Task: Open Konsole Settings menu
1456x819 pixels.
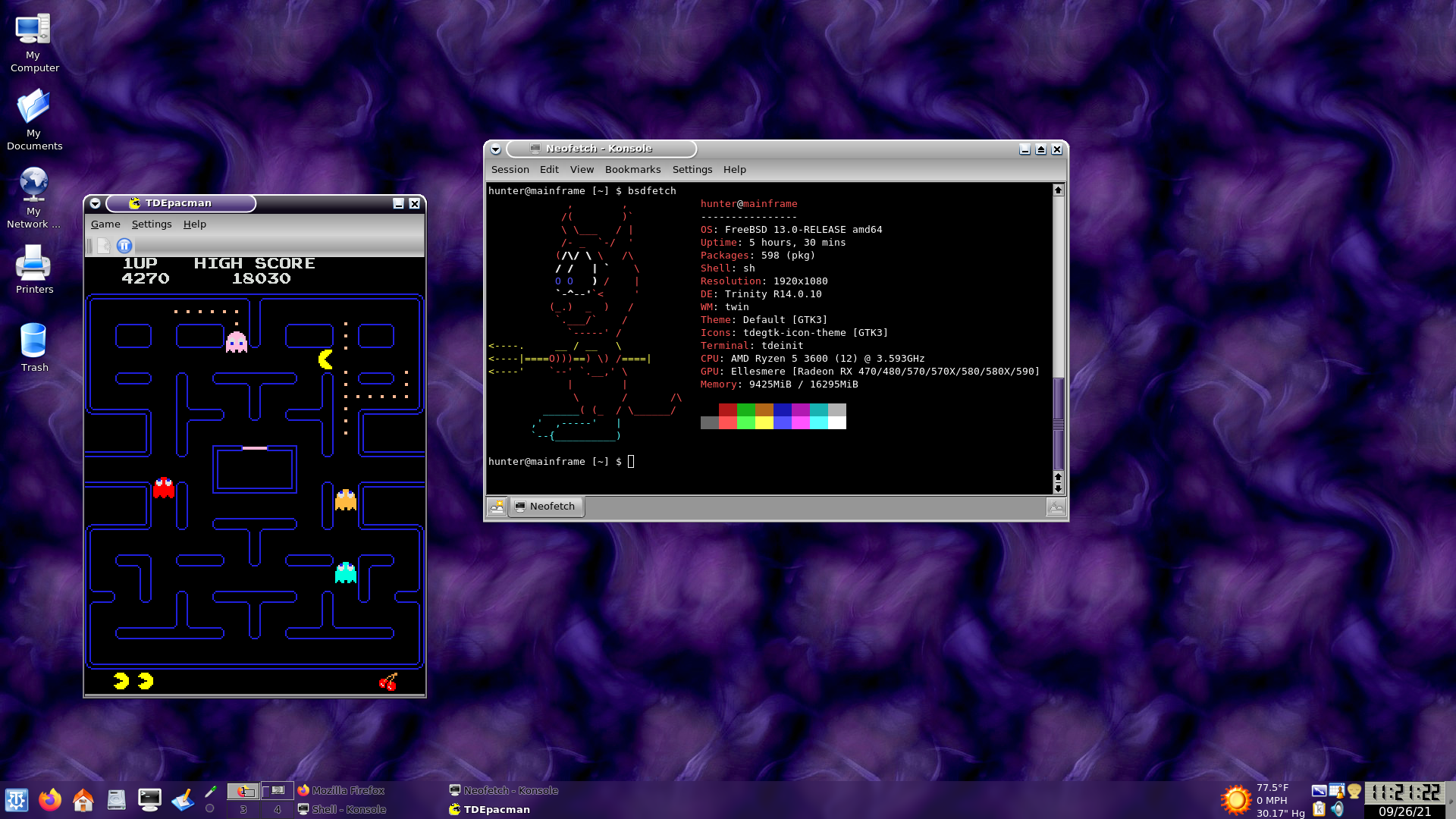Action: [x=692, y=169]
